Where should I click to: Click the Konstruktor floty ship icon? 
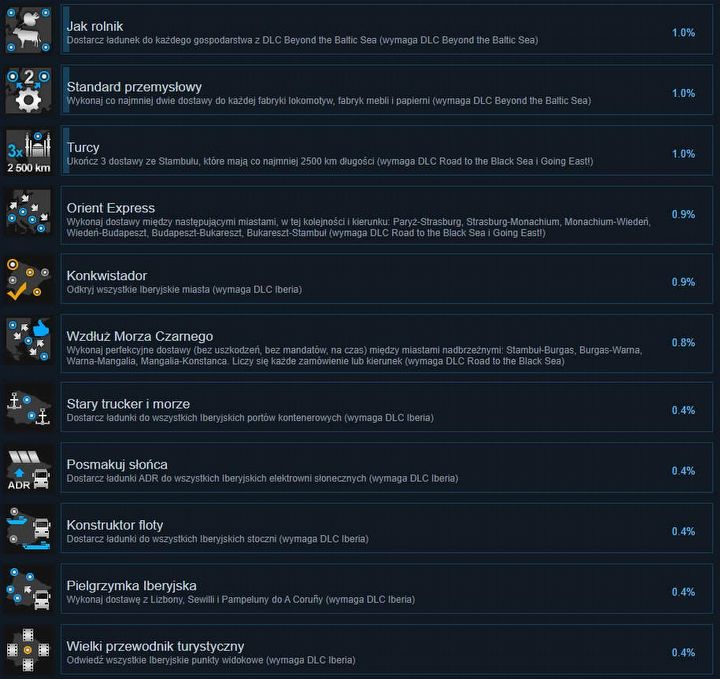28,528
